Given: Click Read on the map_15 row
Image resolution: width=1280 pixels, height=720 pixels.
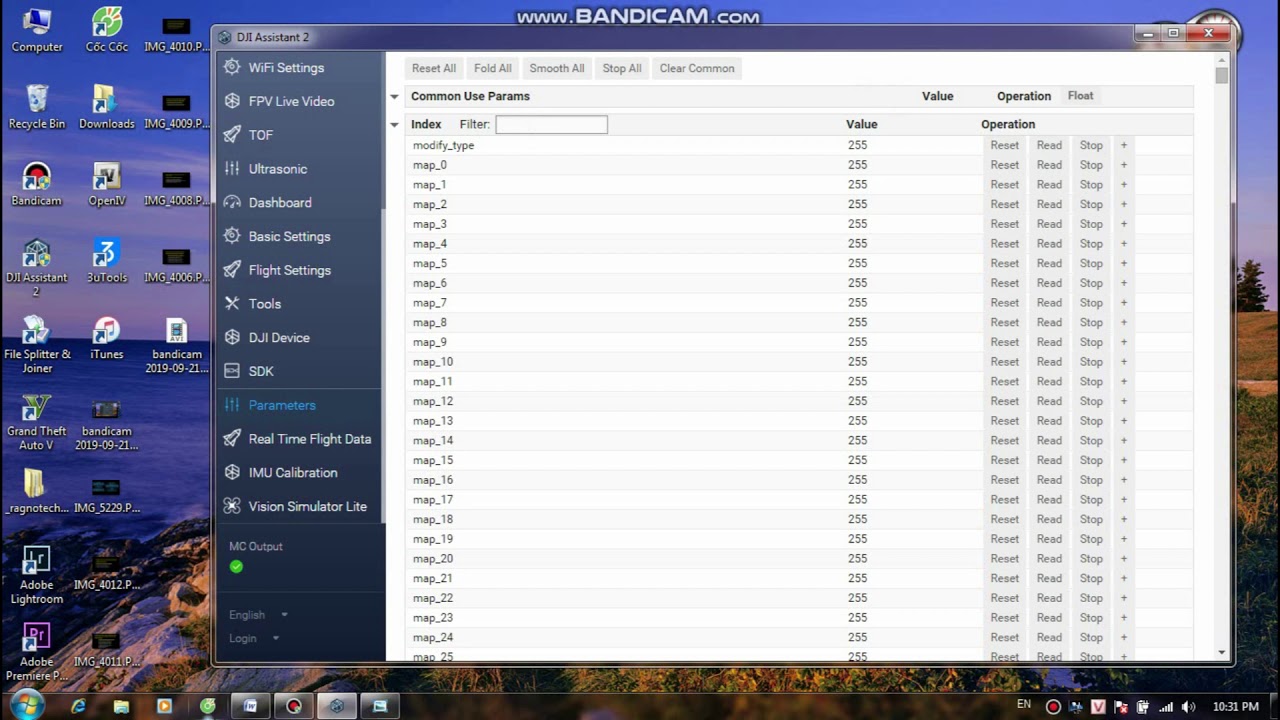Looking at the screenshot, I should 1049,460.
